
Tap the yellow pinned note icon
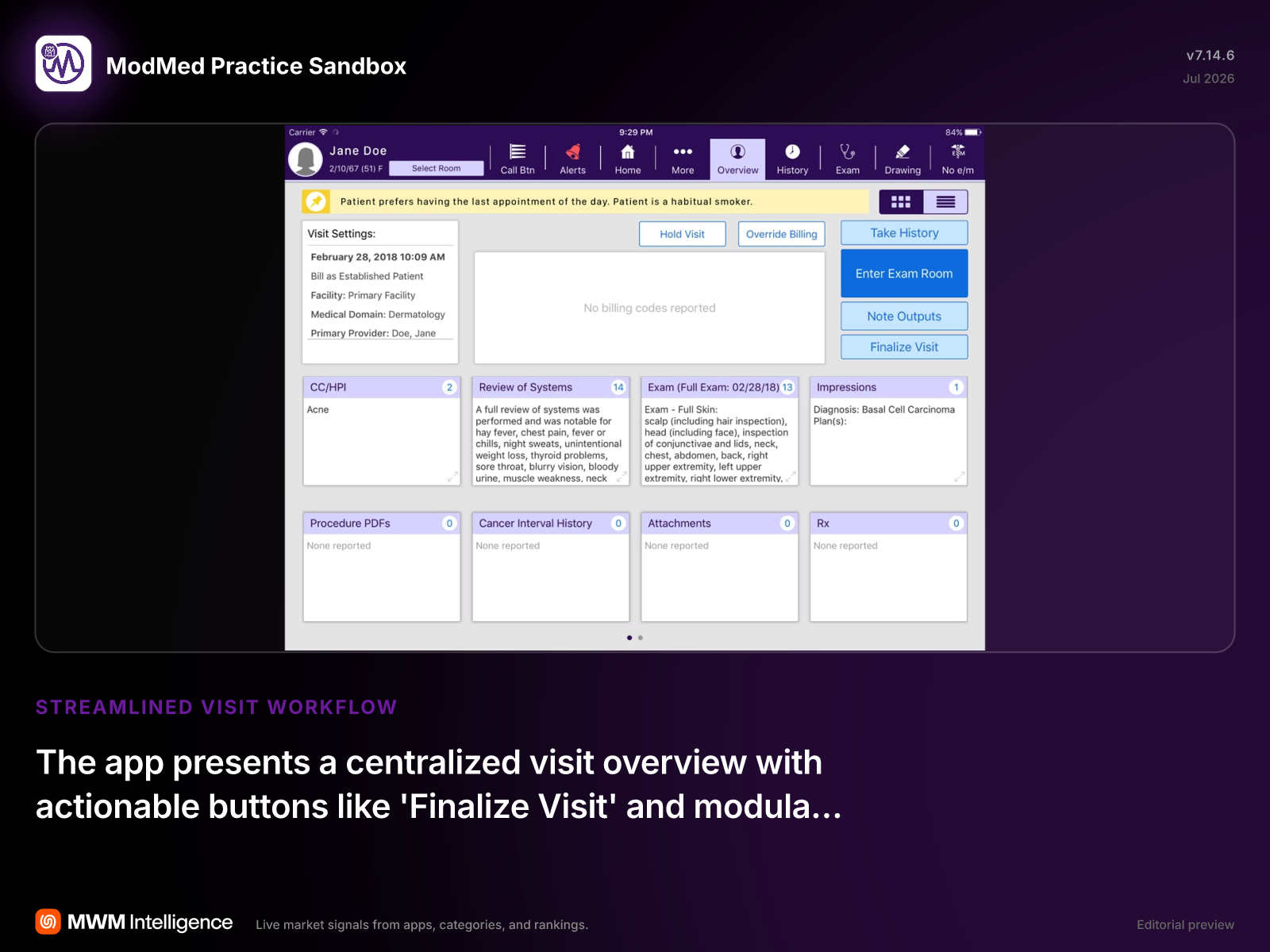[316, 202]
